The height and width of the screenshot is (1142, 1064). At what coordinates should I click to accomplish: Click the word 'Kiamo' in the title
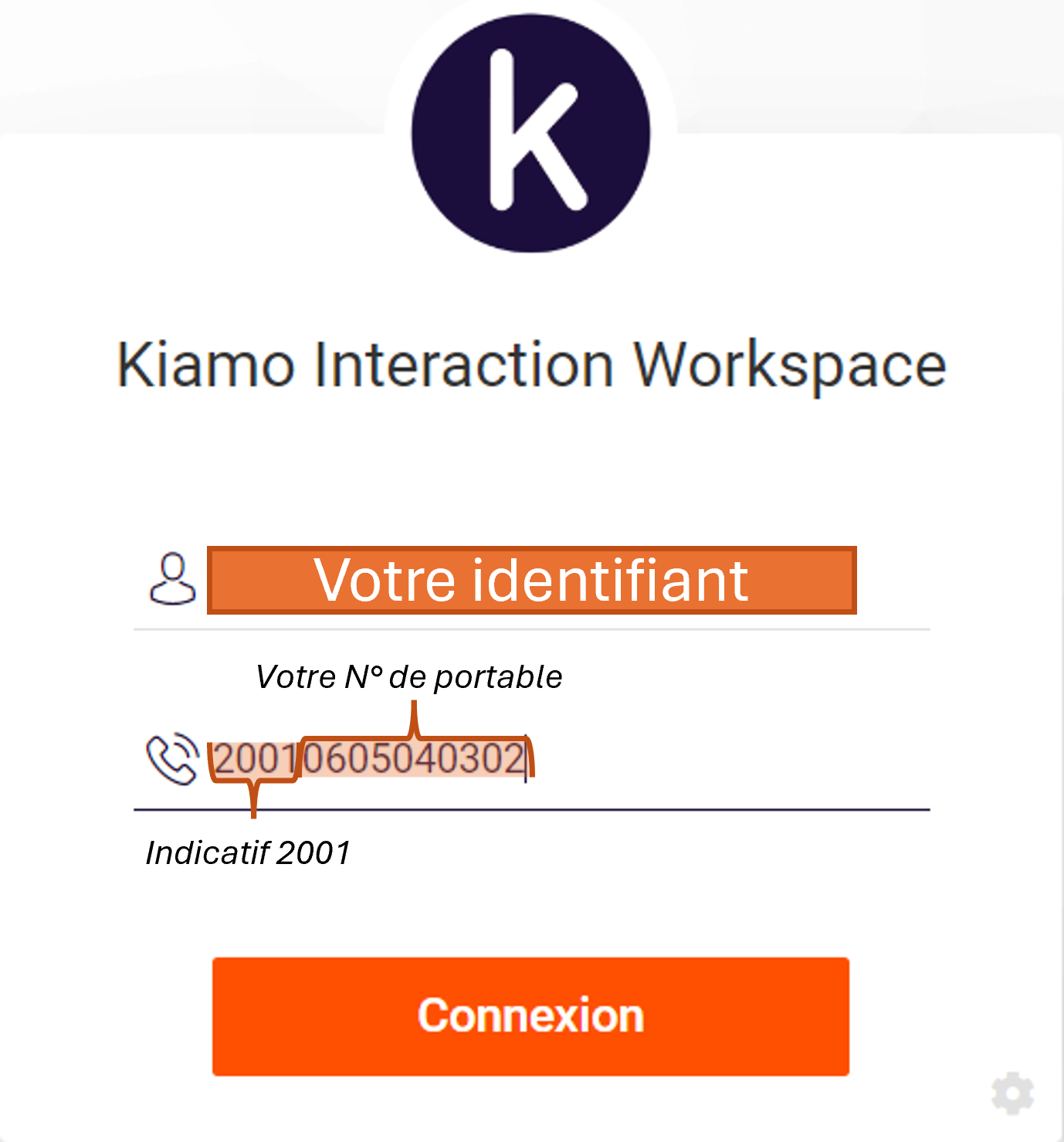[205, 365]
